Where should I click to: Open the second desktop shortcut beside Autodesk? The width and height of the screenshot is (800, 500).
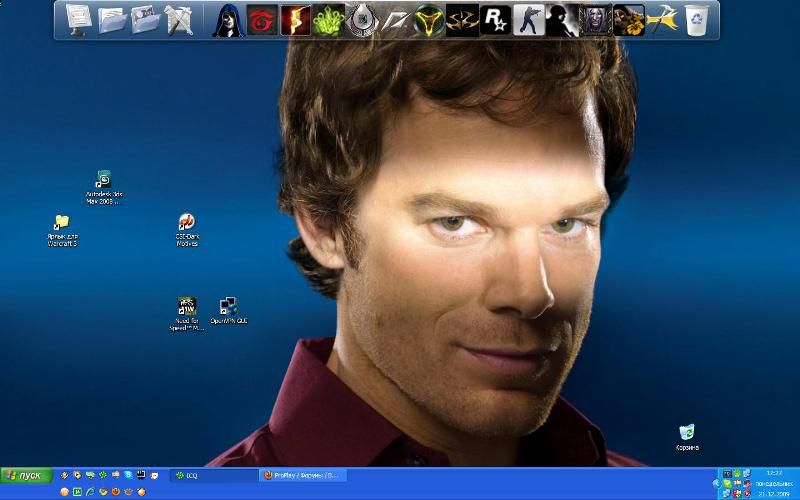(186, 223)
